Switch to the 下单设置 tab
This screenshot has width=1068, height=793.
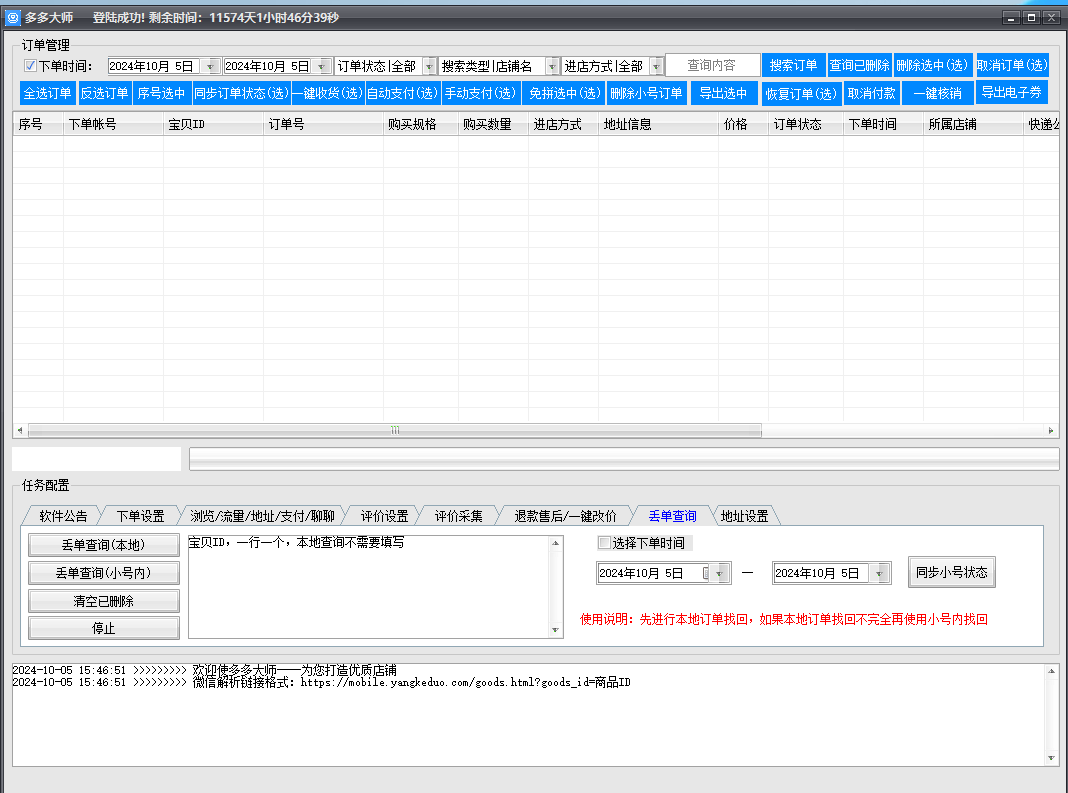point(140,516)
